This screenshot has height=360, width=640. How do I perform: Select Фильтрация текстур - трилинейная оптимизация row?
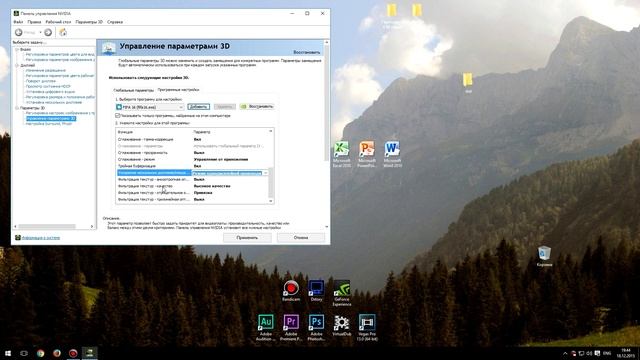tap(192, 200)
